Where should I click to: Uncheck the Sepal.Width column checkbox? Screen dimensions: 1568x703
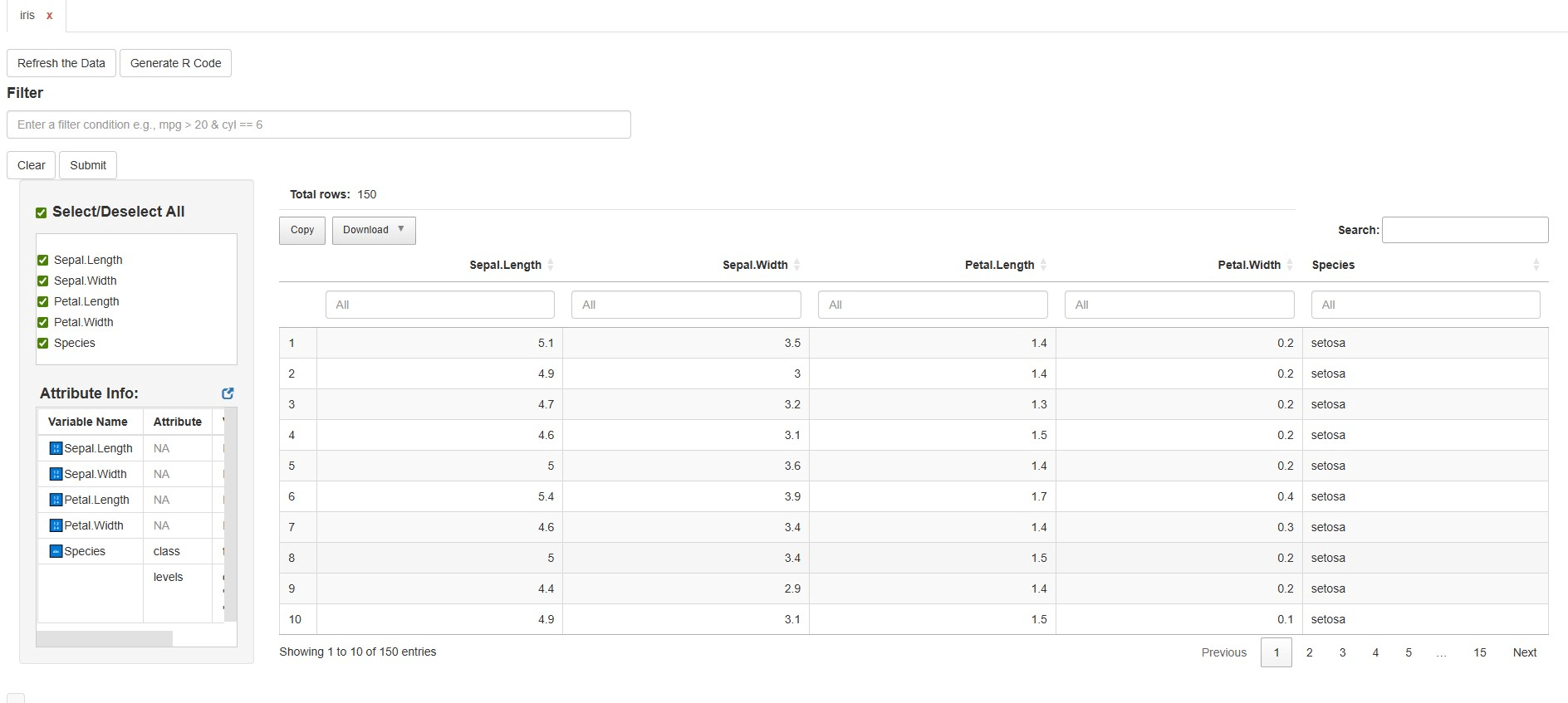click(43, 281)
